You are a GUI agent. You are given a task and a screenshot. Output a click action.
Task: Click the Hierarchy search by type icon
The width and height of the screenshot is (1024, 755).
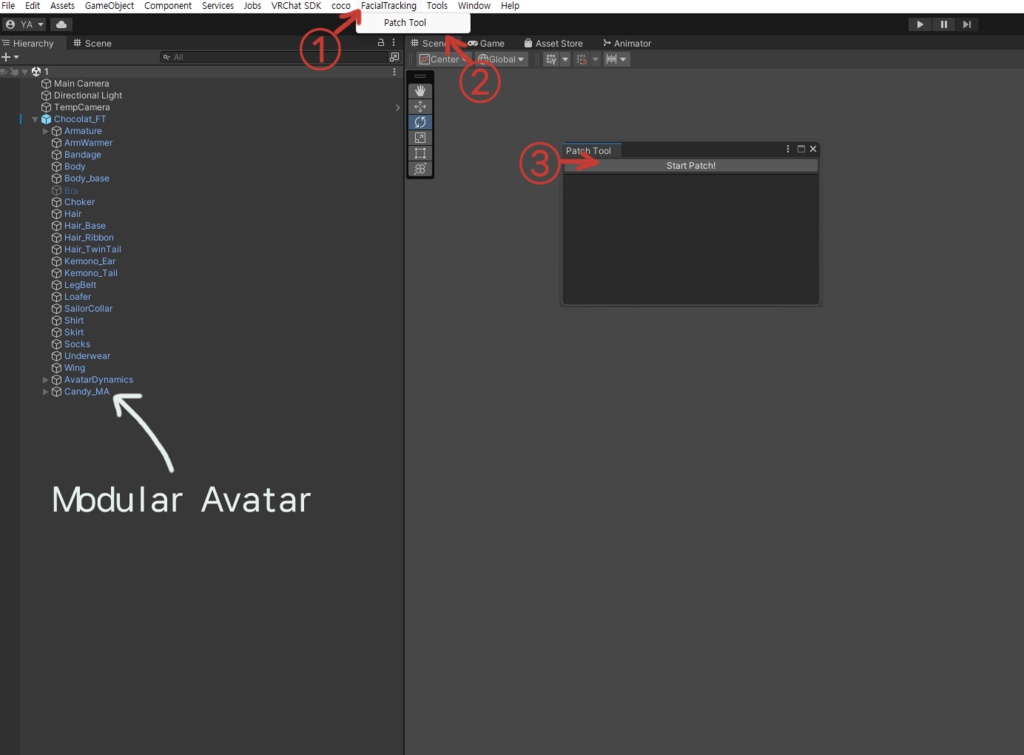pyautogui.click(x=394, y=57)
